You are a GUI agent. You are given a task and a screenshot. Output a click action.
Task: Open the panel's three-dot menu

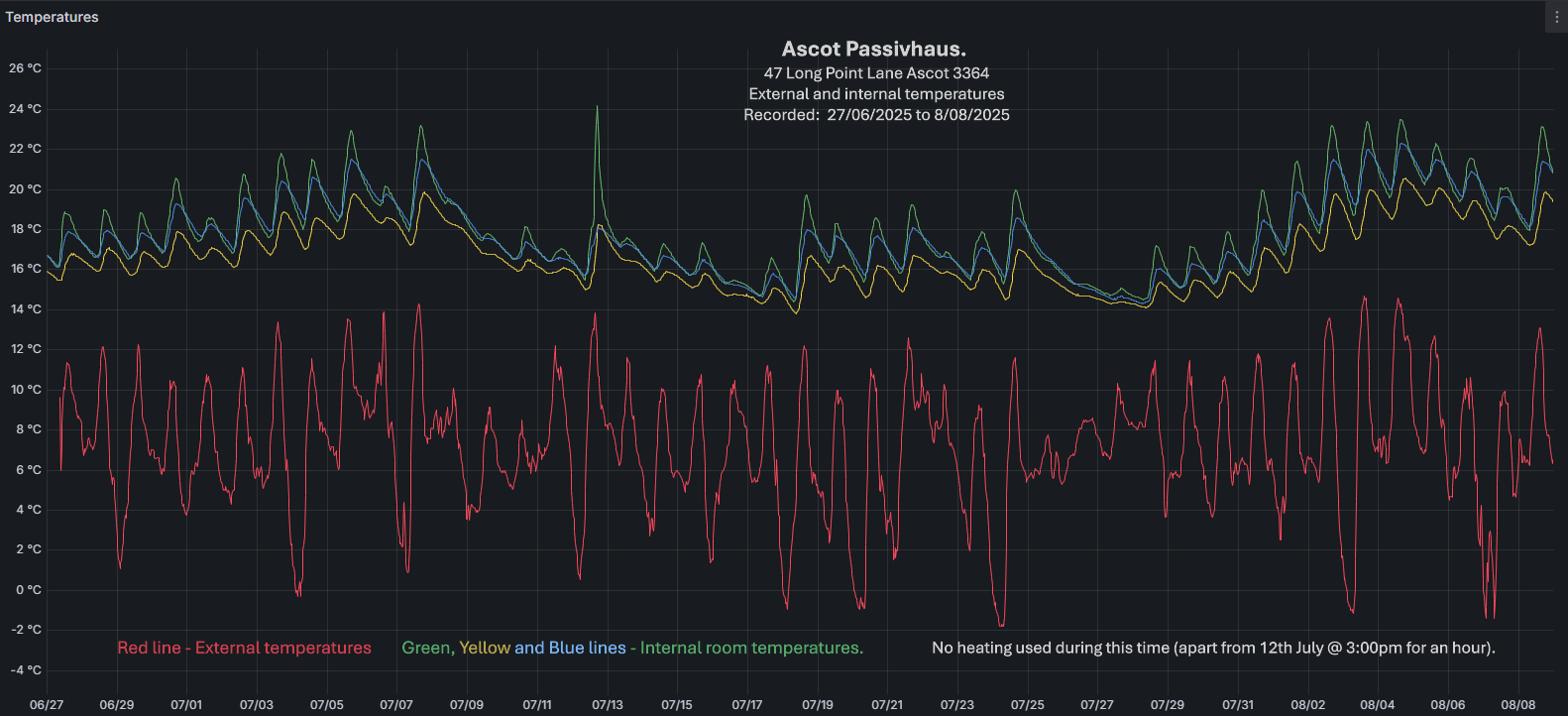click(1556, 17)
